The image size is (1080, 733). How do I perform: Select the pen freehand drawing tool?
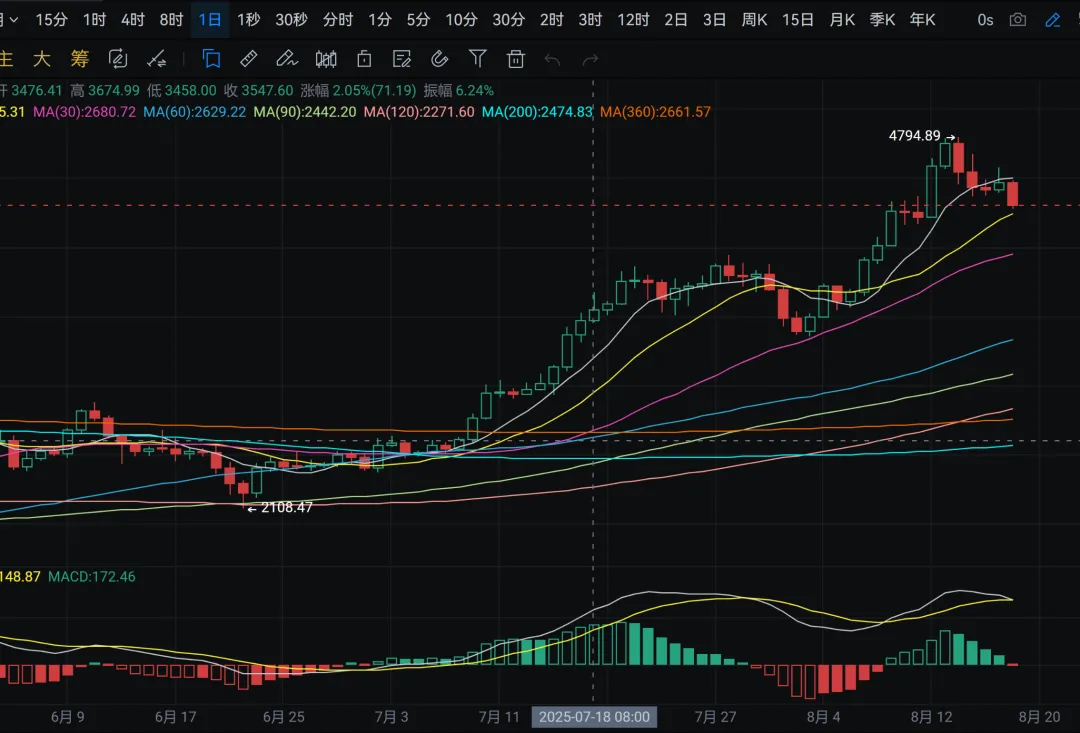[x=287, y=59]
